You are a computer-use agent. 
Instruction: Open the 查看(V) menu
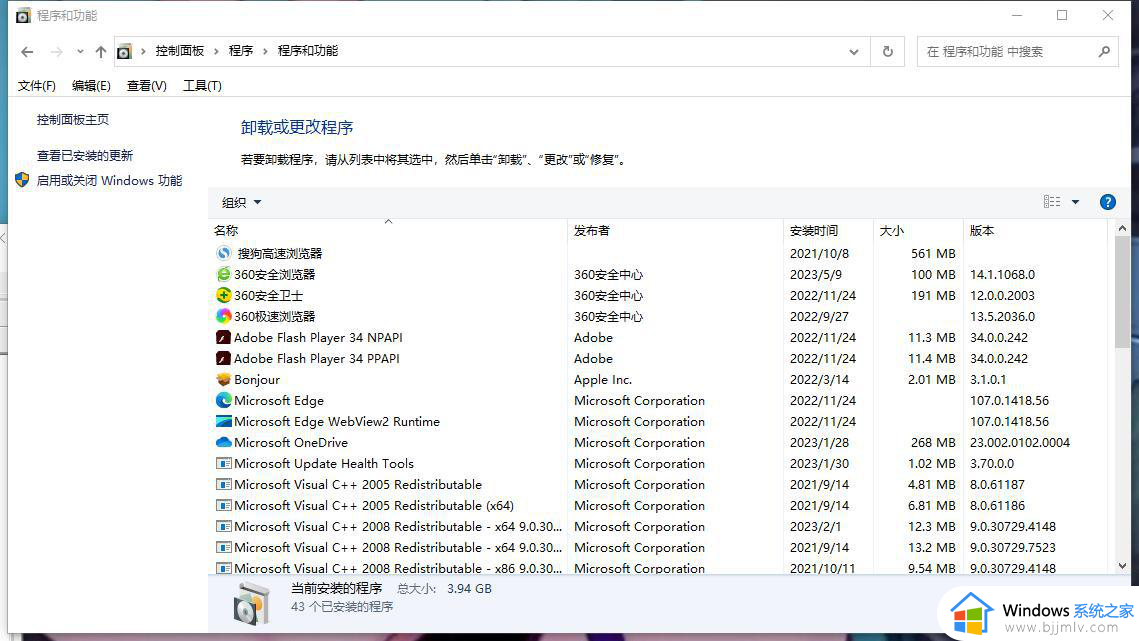click(x=146, y=86)
